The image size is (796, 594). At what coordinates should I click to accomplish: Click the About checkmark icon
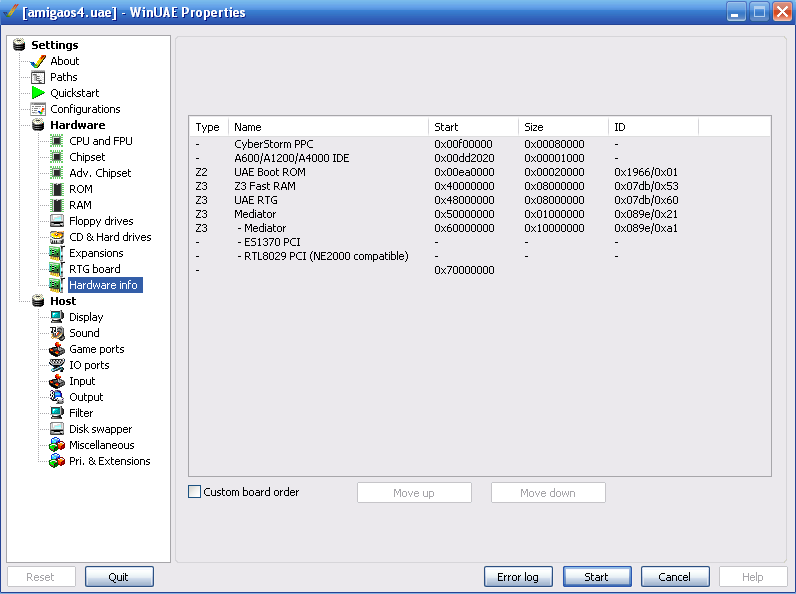pyautogui.click(x=39, y=61)
